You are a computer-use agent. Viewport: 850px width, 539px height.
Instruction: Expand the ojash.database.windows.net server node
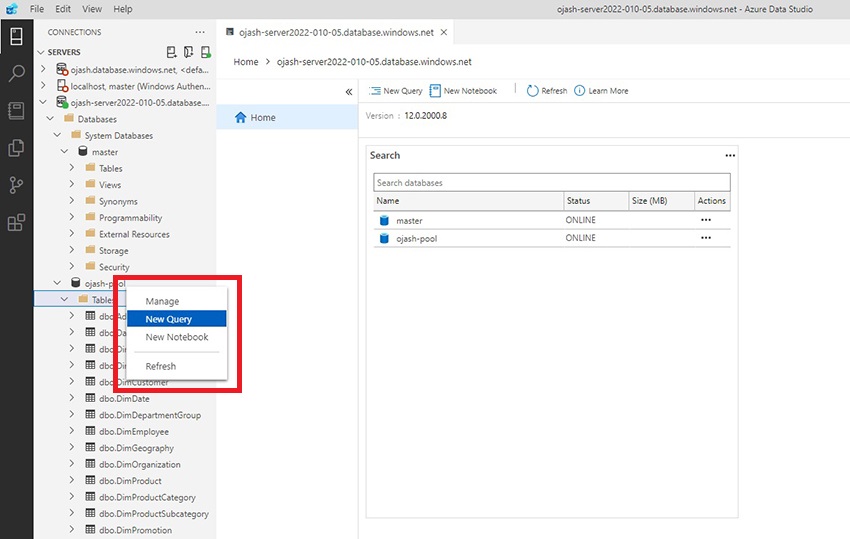(43, 69)
